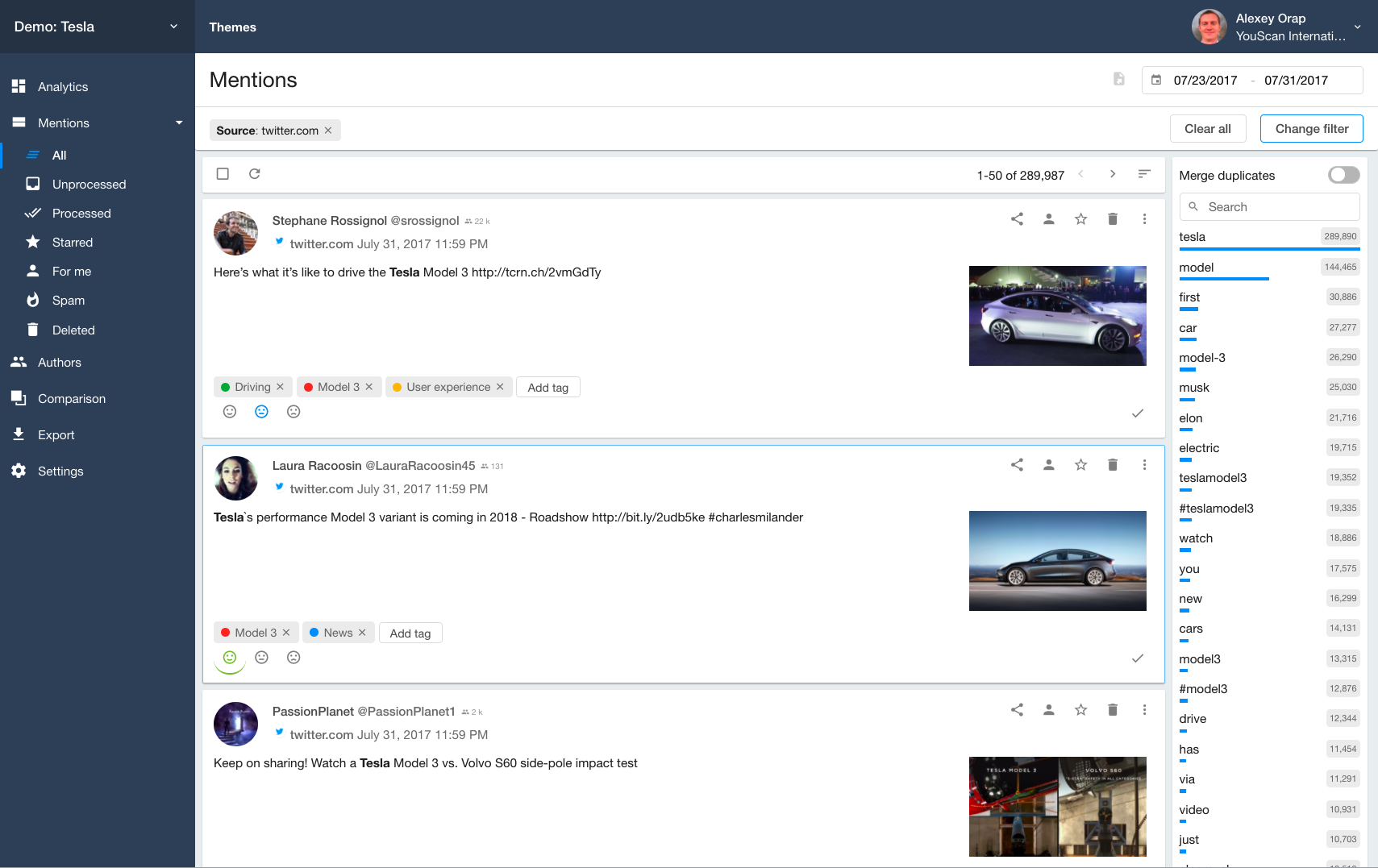Click the Clear all button
This screenshot has height=868, width=1378.
(1208, 128)
